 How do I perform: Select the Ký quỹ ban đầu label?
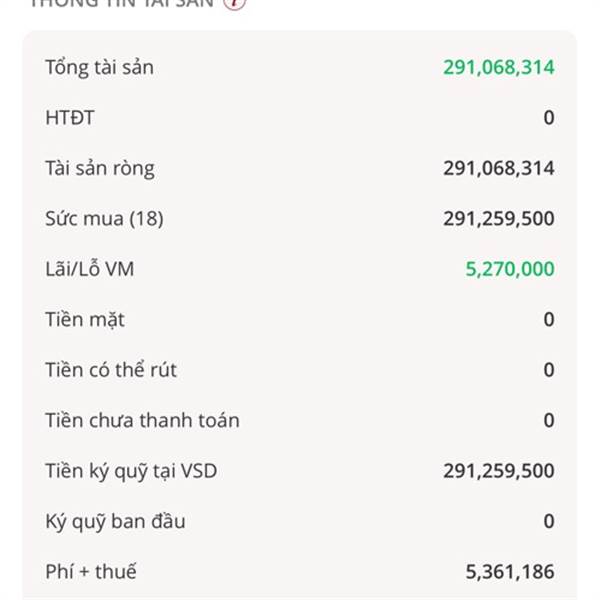(x=115, y=522)
